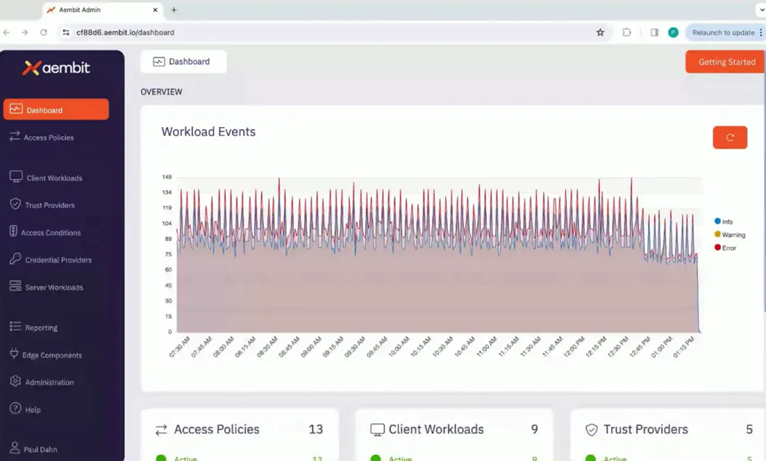Viewport: 766px width, 461px height.
Task: Go to Trust Providers shield icon
Action: click(15, 204)
